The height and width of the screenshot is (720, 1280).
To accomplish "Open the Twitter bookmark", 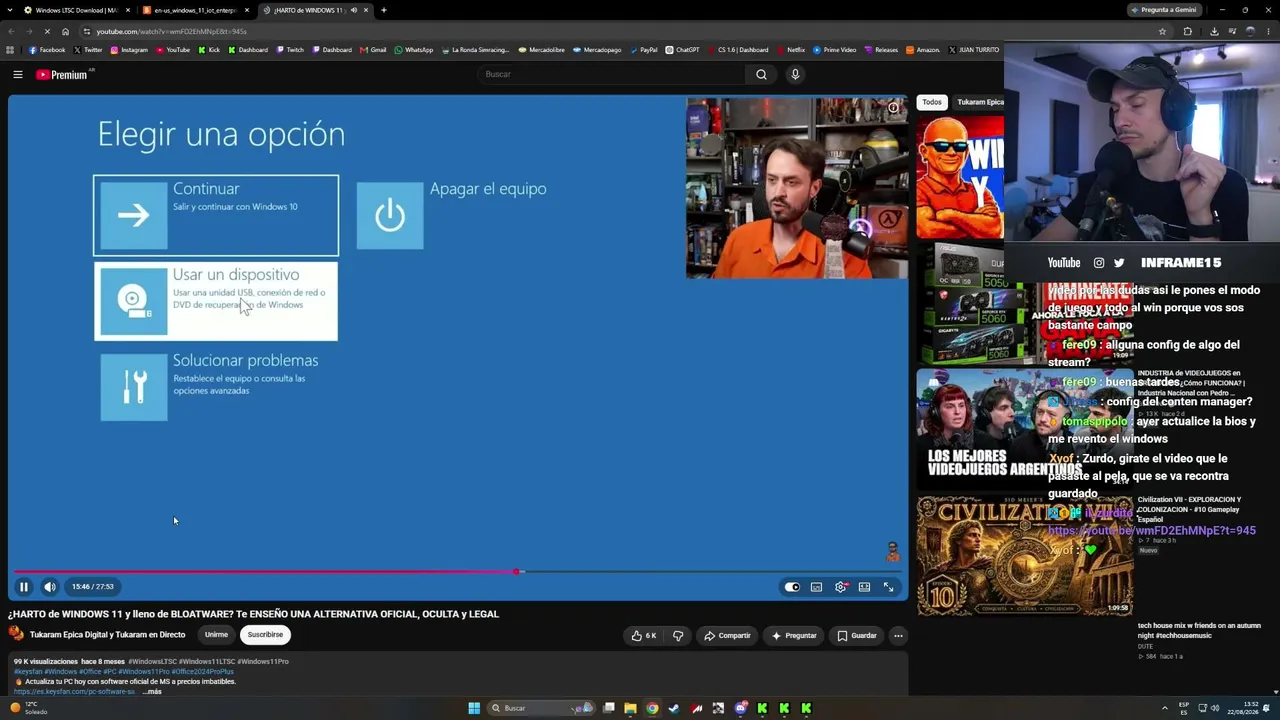I will click(88, 50).
